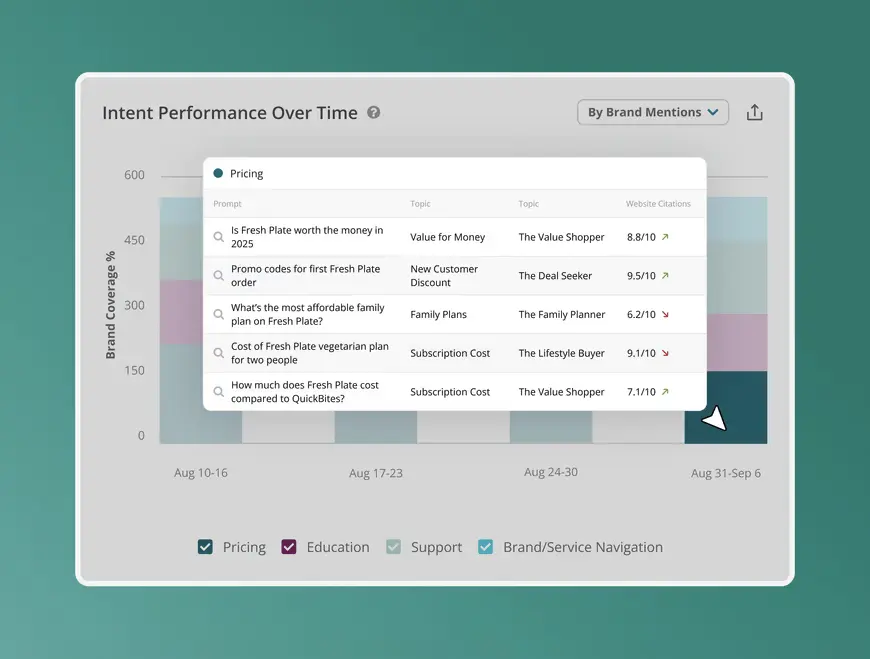Viewport: 870px width, 659px height.
Task: Click the export/share icon in the top right
Action: tap(755, 112)
